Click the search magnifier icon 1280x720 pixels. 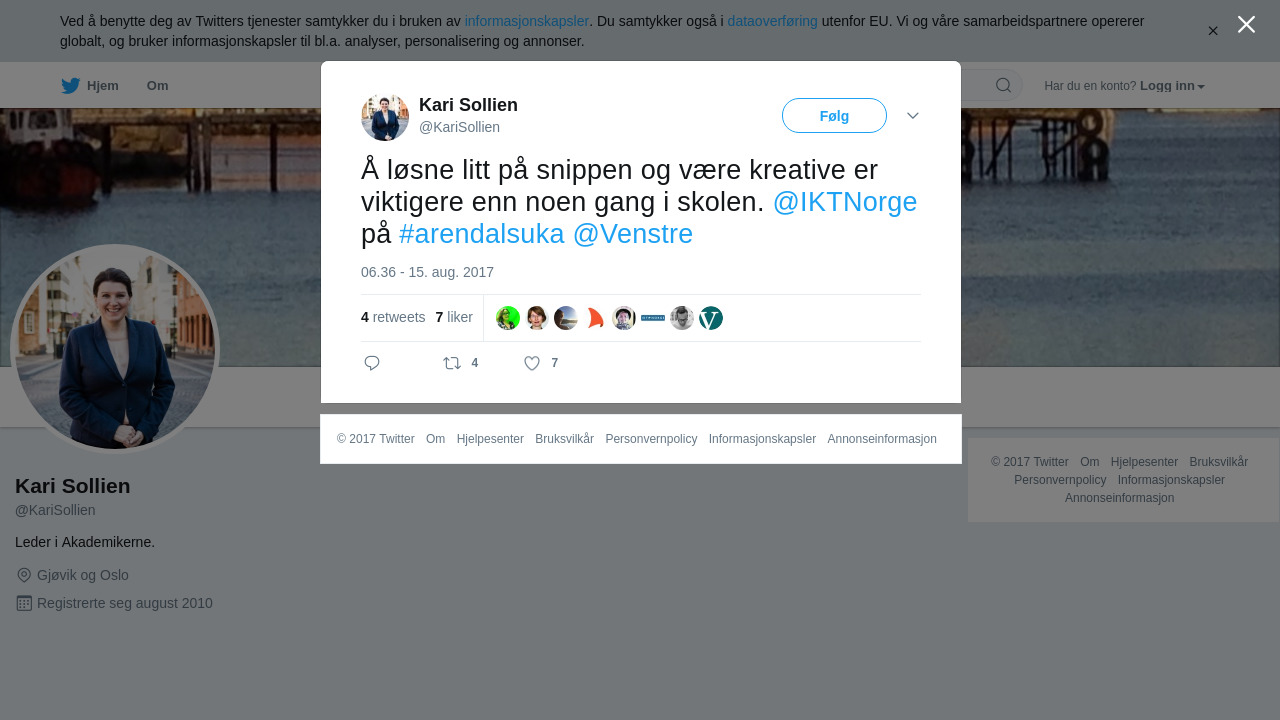(1003, 85)
